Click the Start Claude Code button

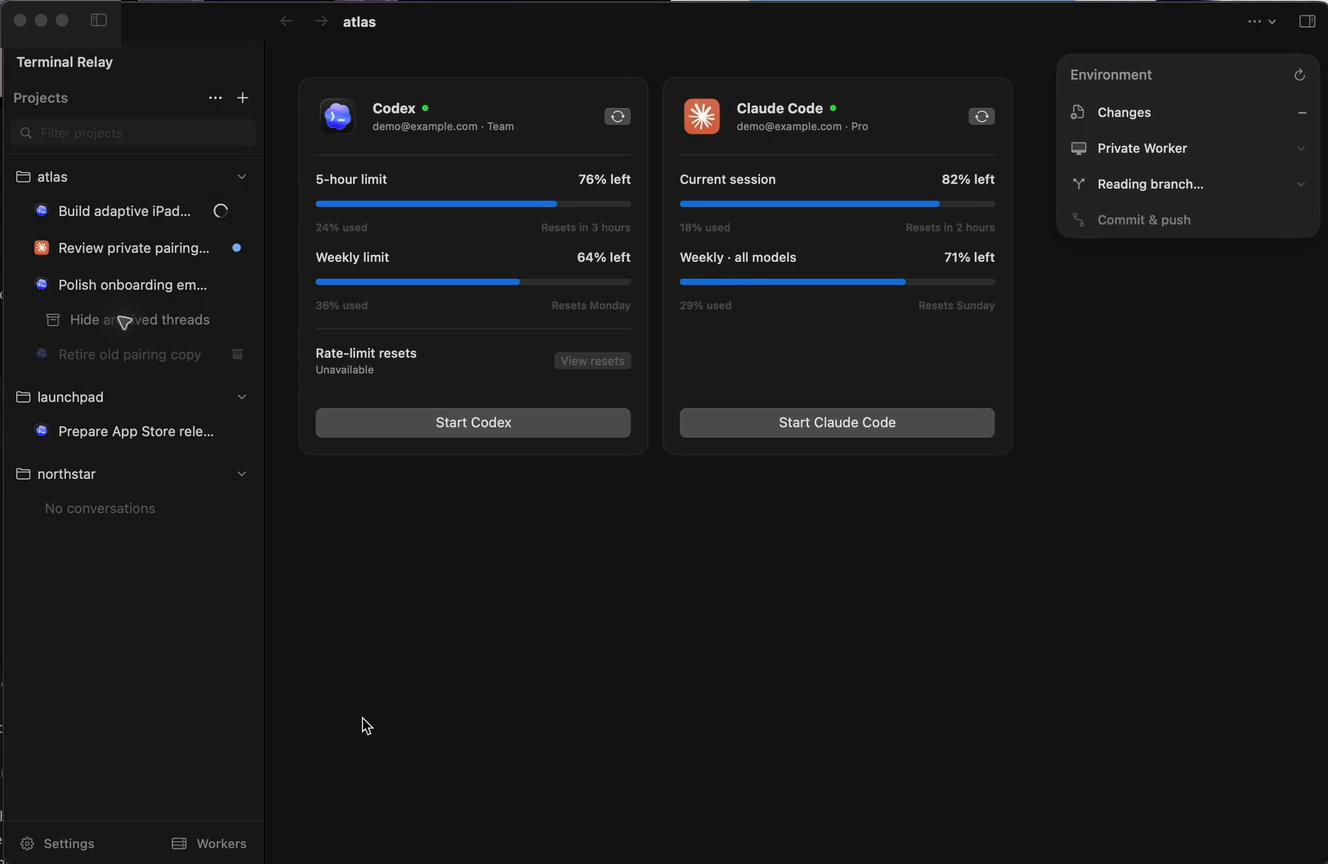(837, 423)
